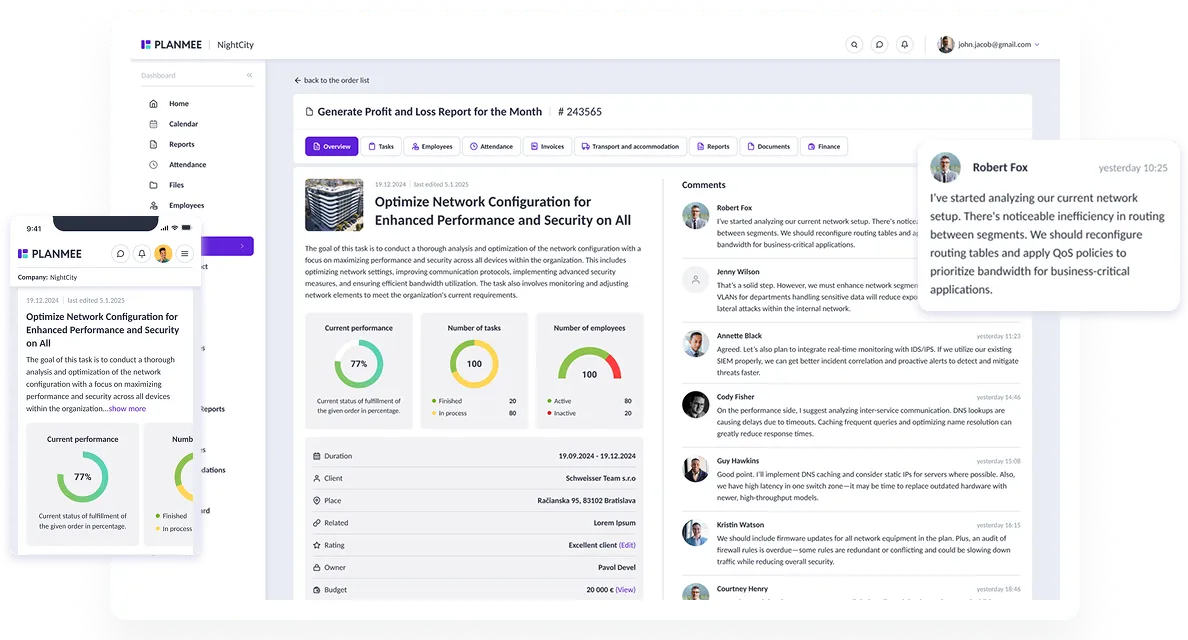1188x640 pixels.
Task: Collapse the Dashboard sidebar with double chevron
Action: coord(249,75)
